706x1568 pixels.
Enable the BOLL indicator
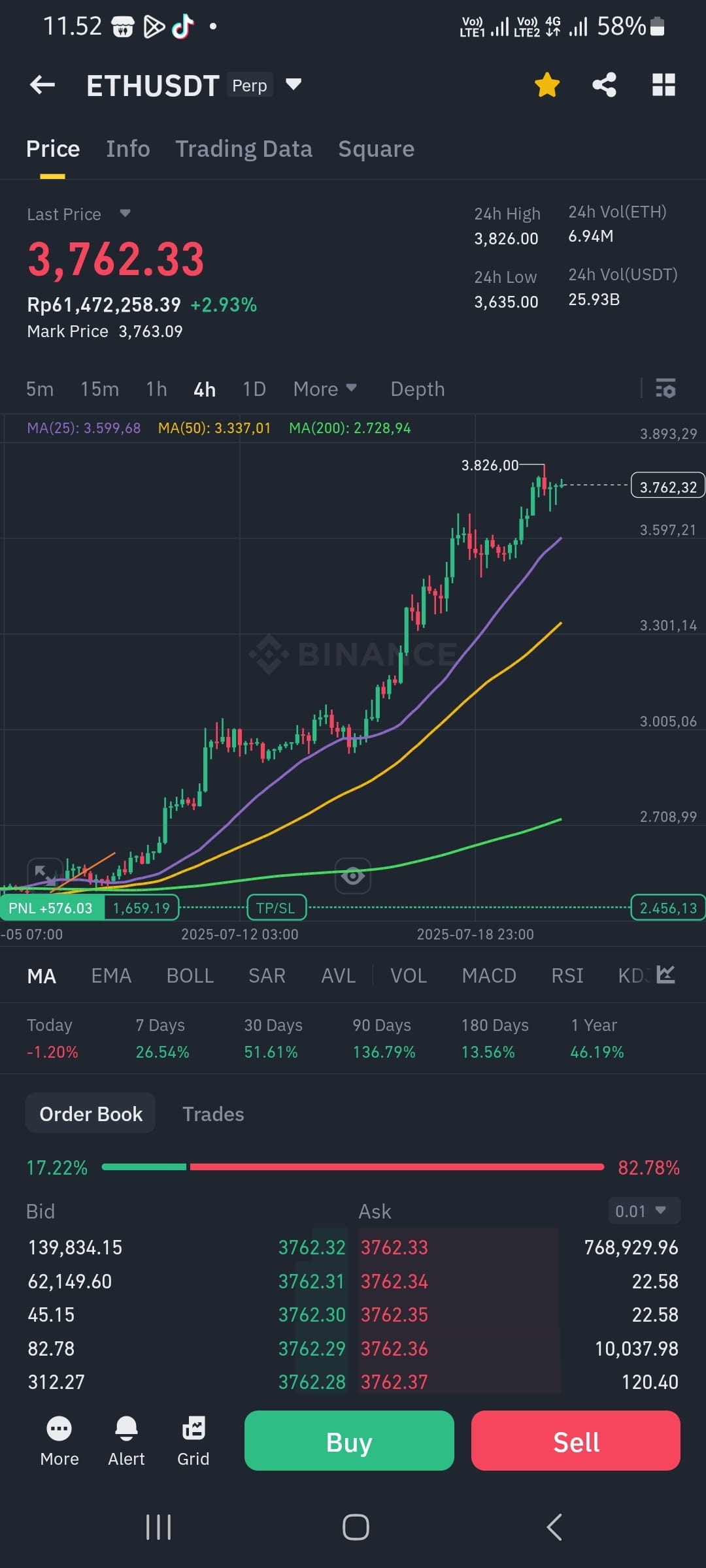(190, 976)
